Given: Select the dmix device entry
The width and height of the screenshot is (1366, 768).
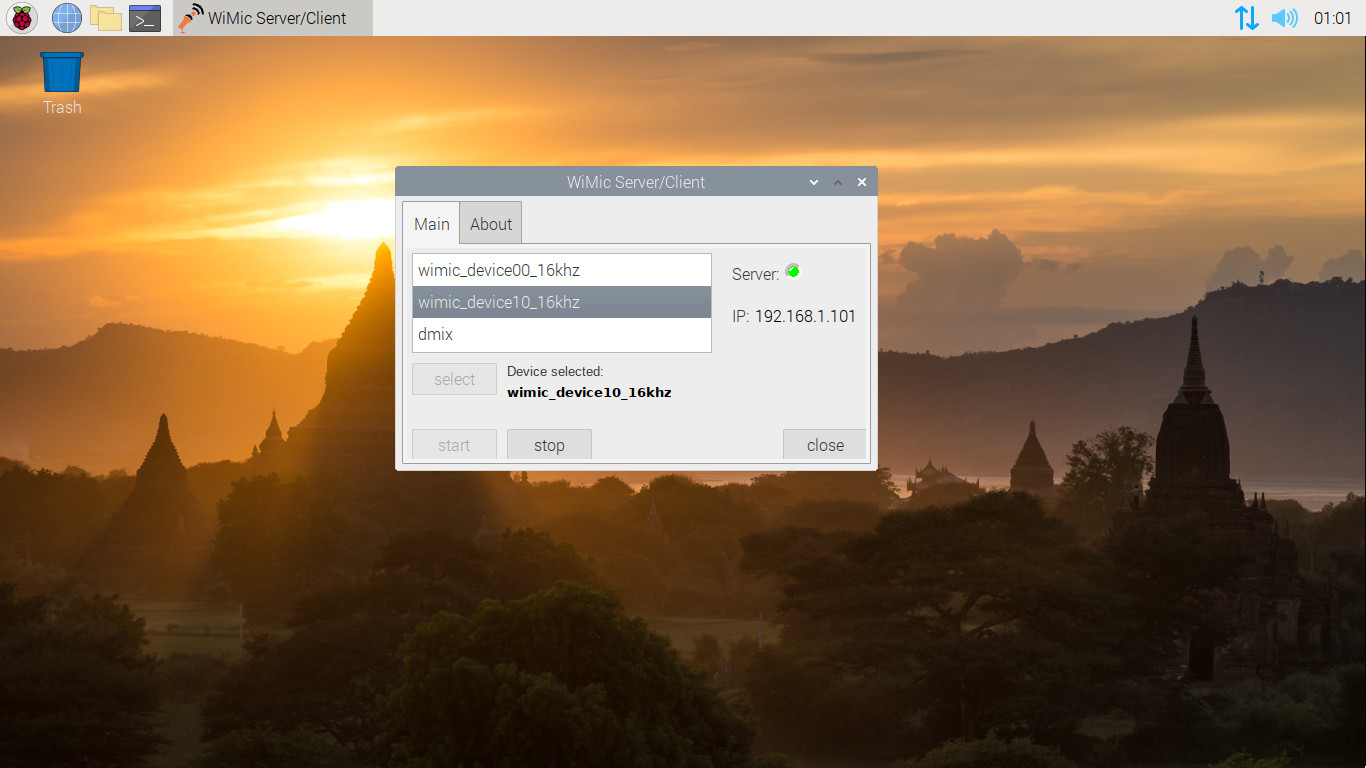Looking at the screenshot, I should click(562, 334).
